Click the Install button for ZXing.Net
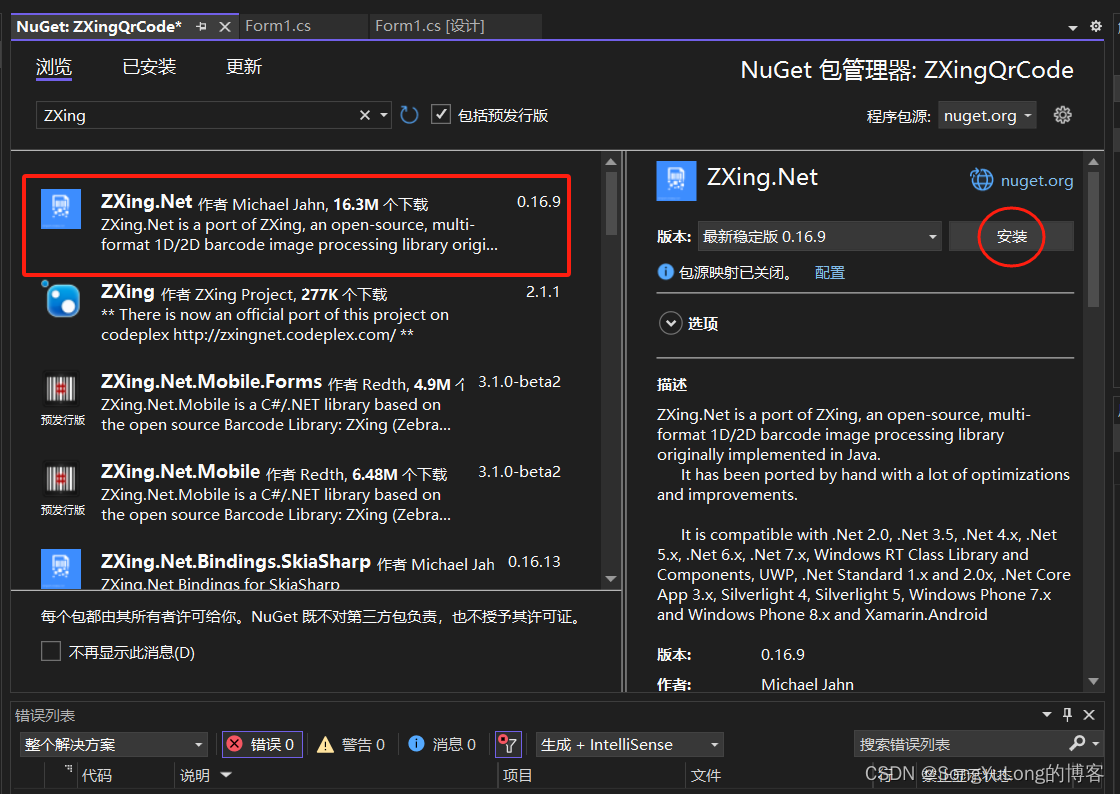This screenshot has height=794, width=1120. click(x=1011, y=236)
